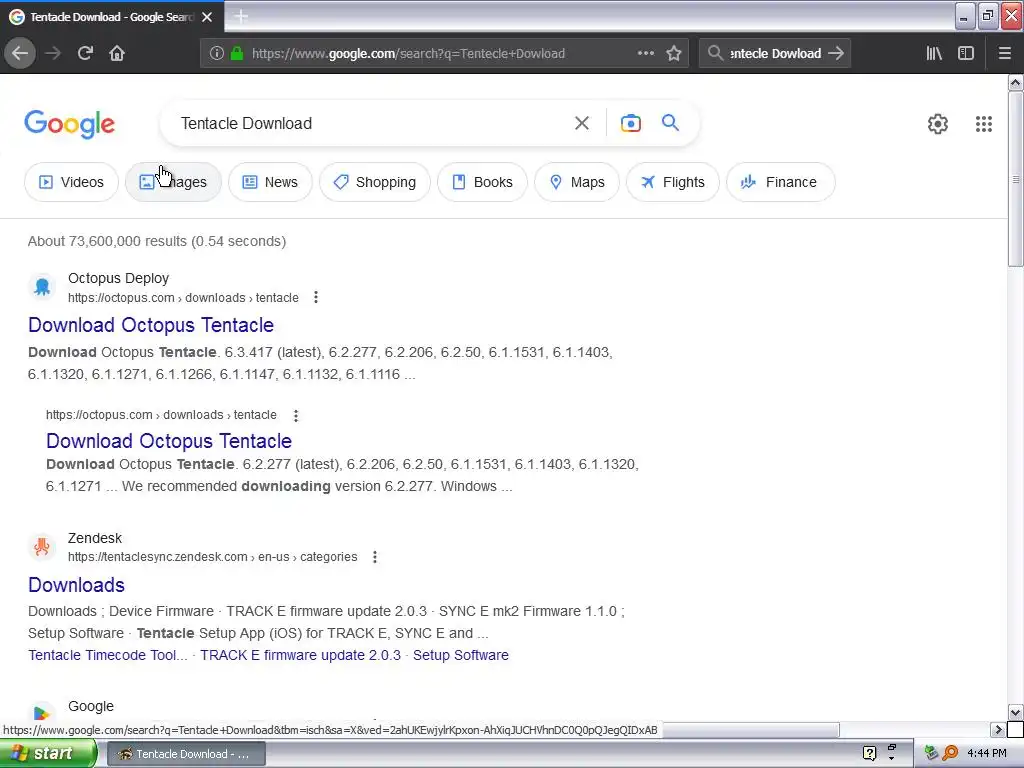Click the green secure padlock icon

[x=237, y=53]
